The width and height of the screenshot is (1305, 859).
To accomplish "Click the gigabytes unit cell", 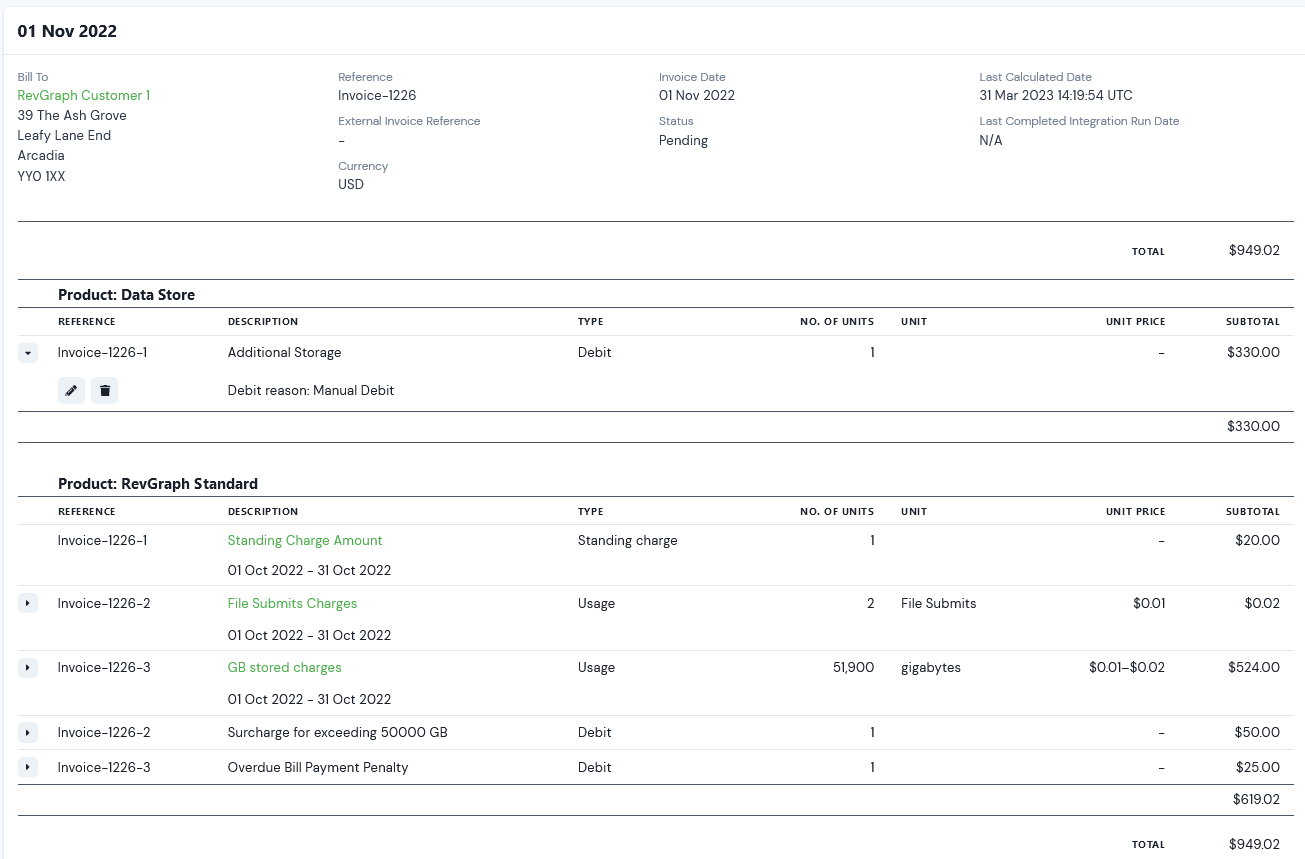I will 931,667.
